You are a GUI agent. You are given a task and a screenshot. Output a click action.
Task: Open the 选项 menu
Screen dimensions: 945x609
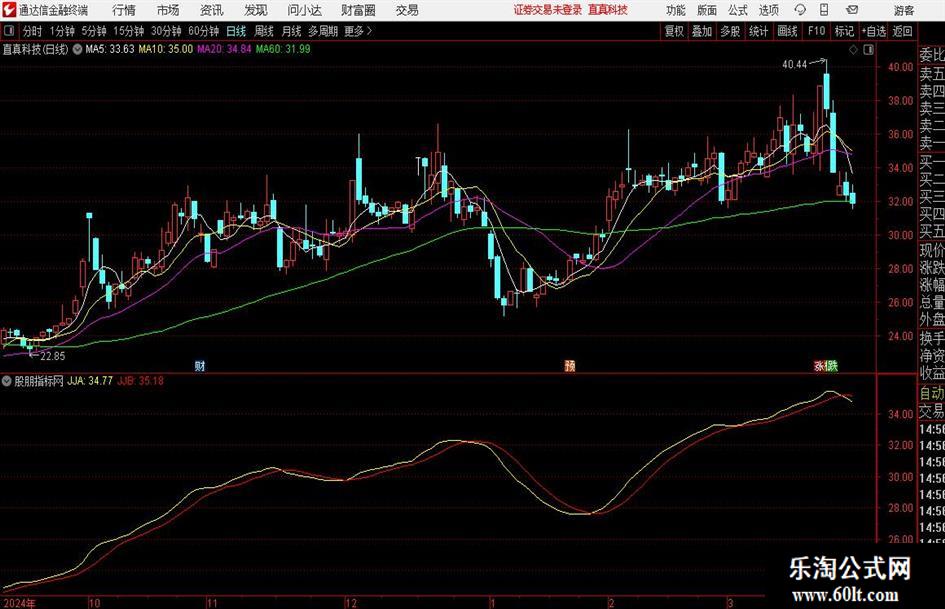click(768, 10)
